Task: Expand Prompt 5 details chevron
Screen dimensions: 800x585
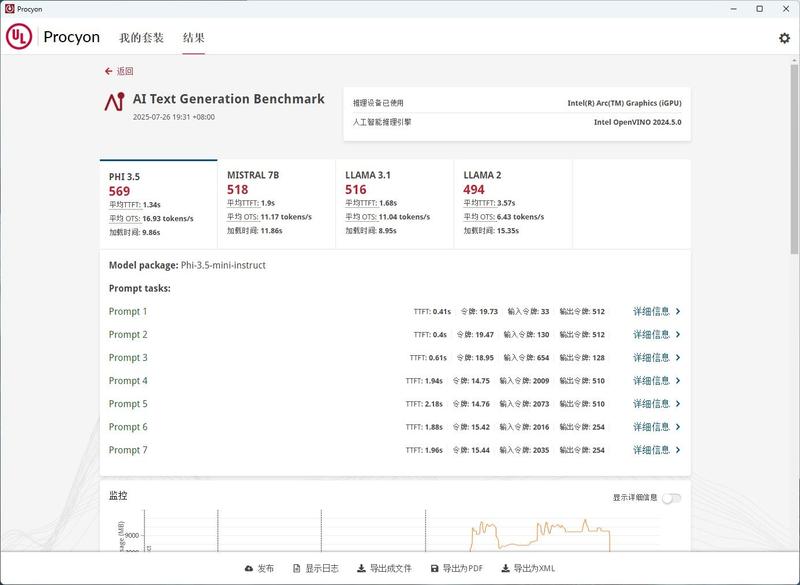Action: (x=678, y=404)
